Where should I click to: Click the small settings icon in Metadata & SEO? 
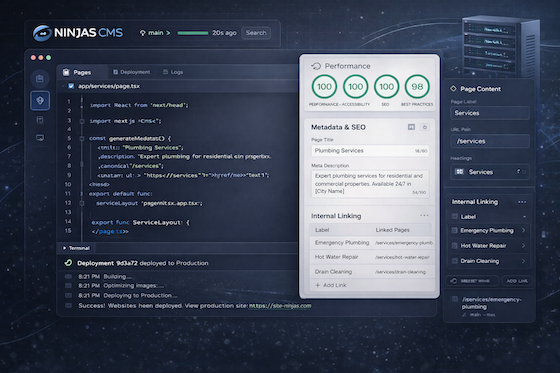[425, 127]
